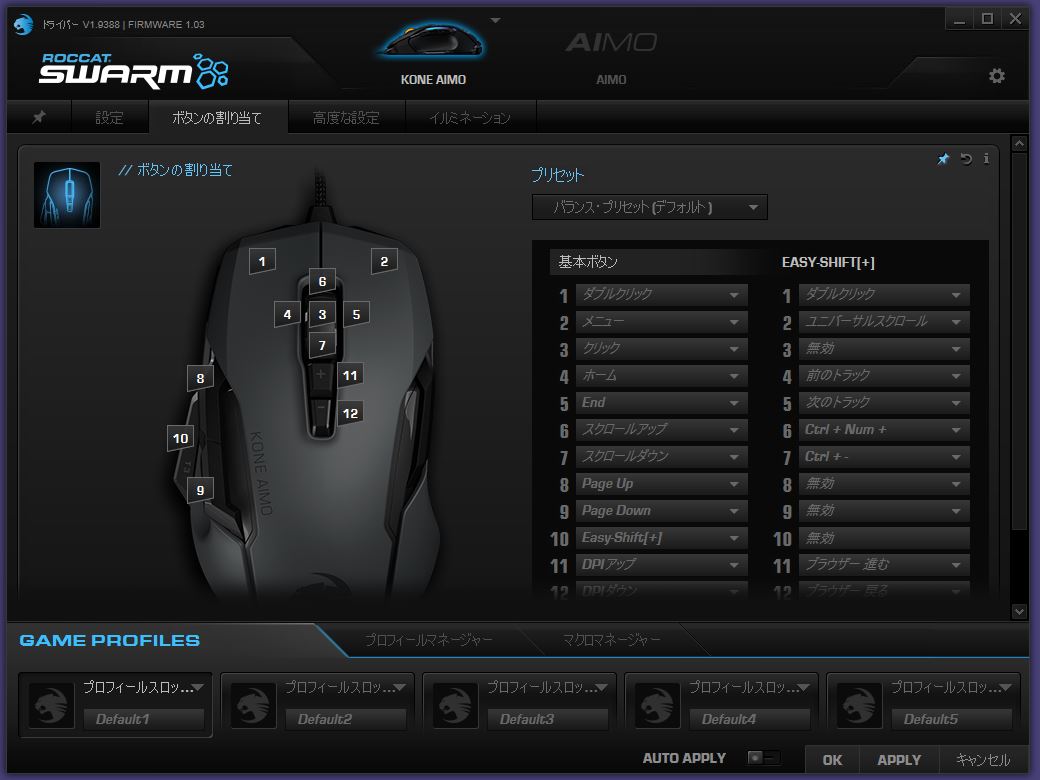Click the GAME PROFILES heading
1040x780 pixels.
109,640
